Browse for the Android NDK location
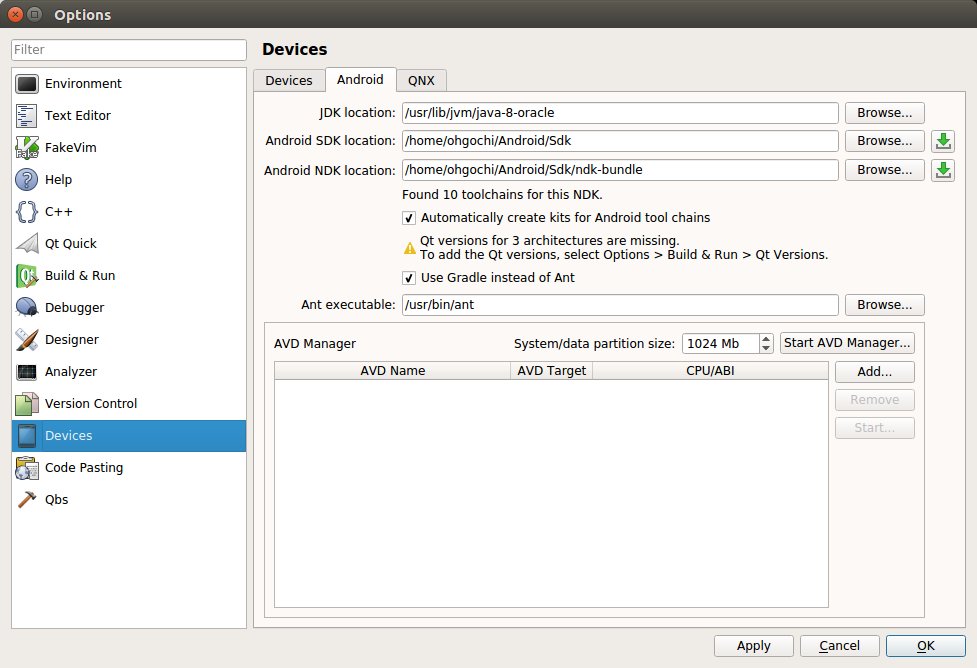977x668 pixels. point(885,169)
